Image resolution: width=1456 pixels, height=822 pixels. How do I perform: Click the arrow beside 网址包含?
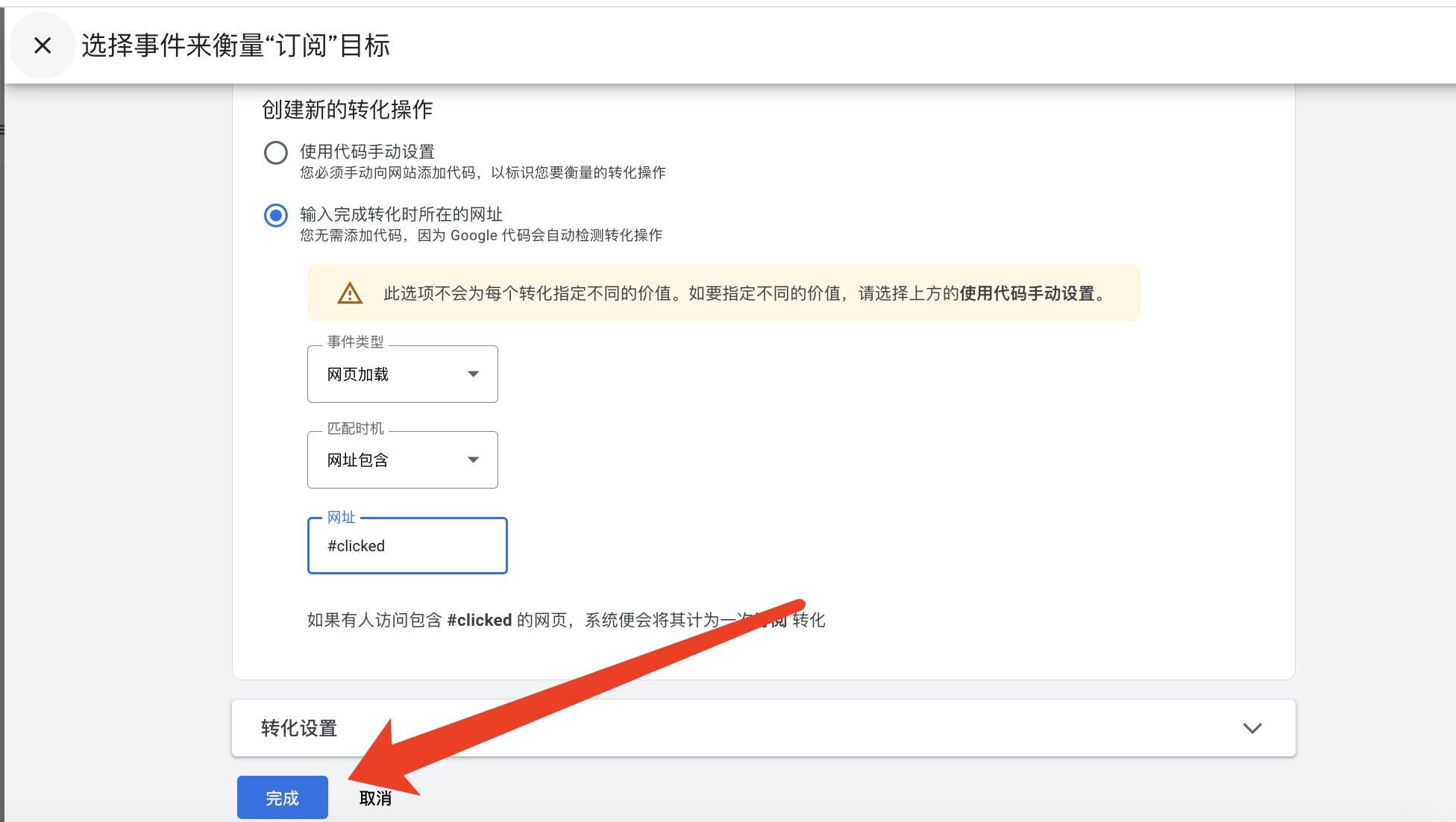tap(473, 459)
